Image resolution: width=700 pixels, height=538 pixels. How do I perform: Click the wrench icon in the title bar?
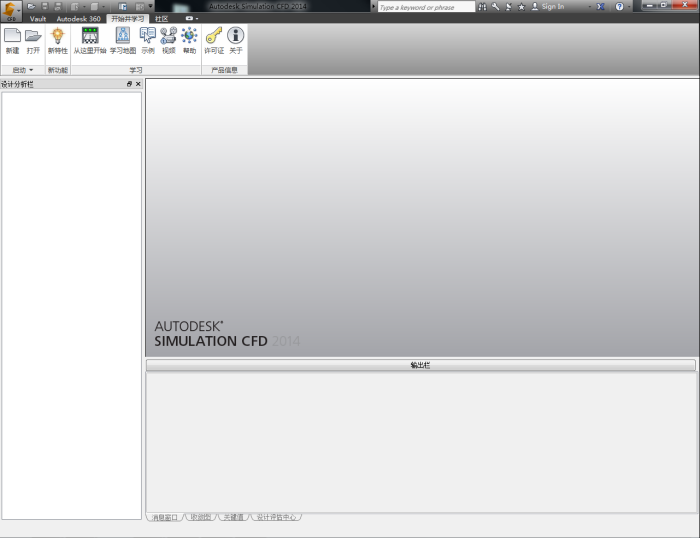click(496, 7)
